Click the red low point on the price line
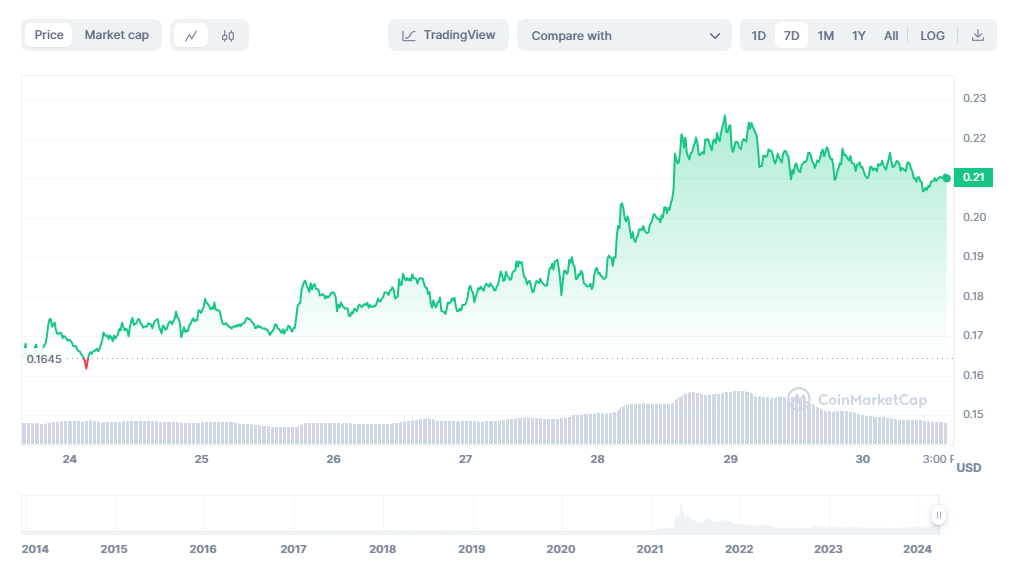The width and height of the screenshot is (1012, 570). tap(86, 364)
